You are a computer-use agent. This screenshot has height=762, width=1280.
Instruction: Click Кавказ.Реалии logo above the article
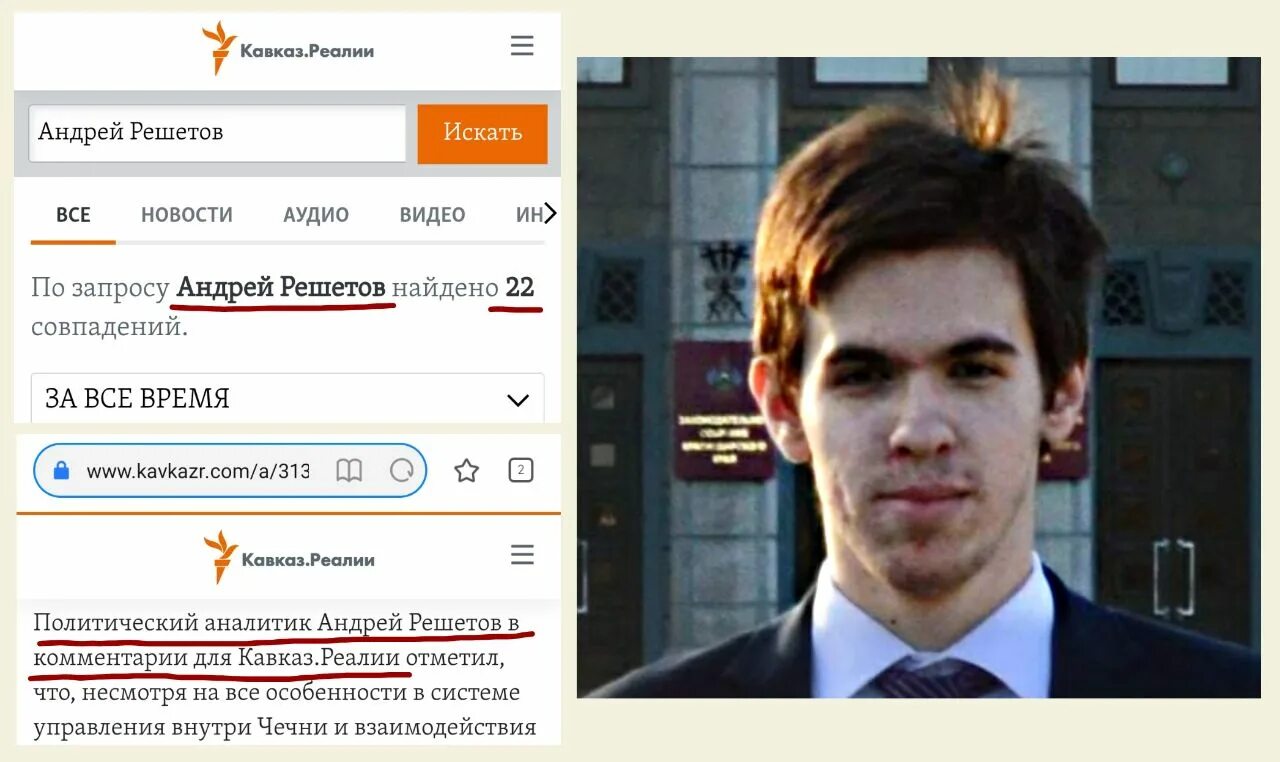click(288, 557)
